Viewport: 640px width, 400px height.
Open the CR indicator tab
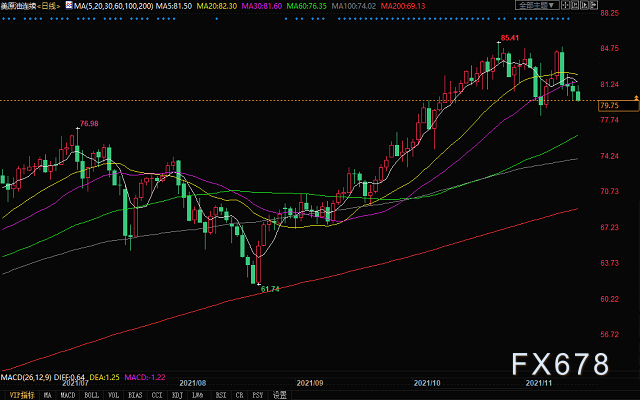[x=240, y=395]
